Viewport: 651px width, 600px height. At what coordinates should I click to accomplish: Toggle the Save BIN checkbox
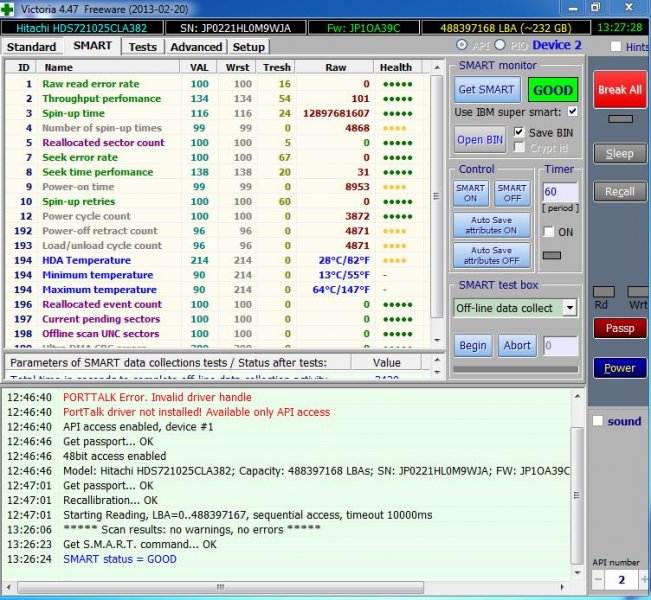[x=519, y=132]
